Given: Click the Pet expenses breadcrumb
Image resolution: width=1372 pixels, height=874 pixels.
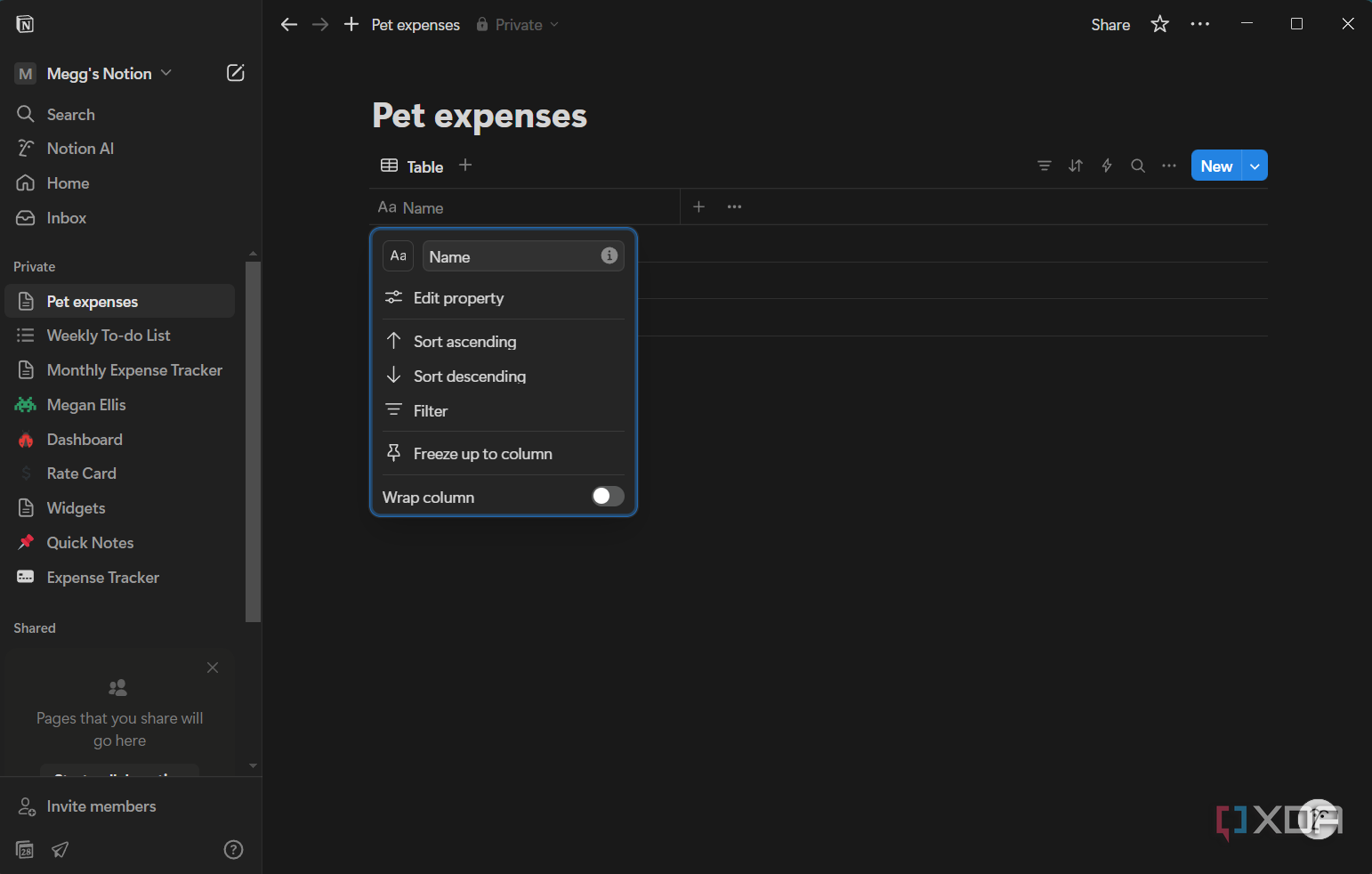Looking at the screenshot, I should click(416, 25).
